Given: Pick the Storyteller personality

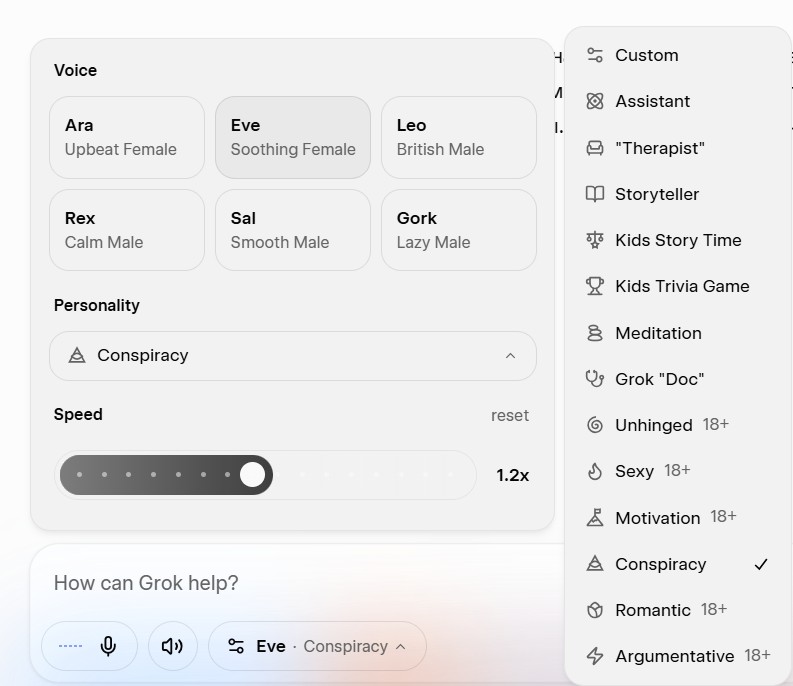Looking at the screenshot, I should [x=678, y=194].
